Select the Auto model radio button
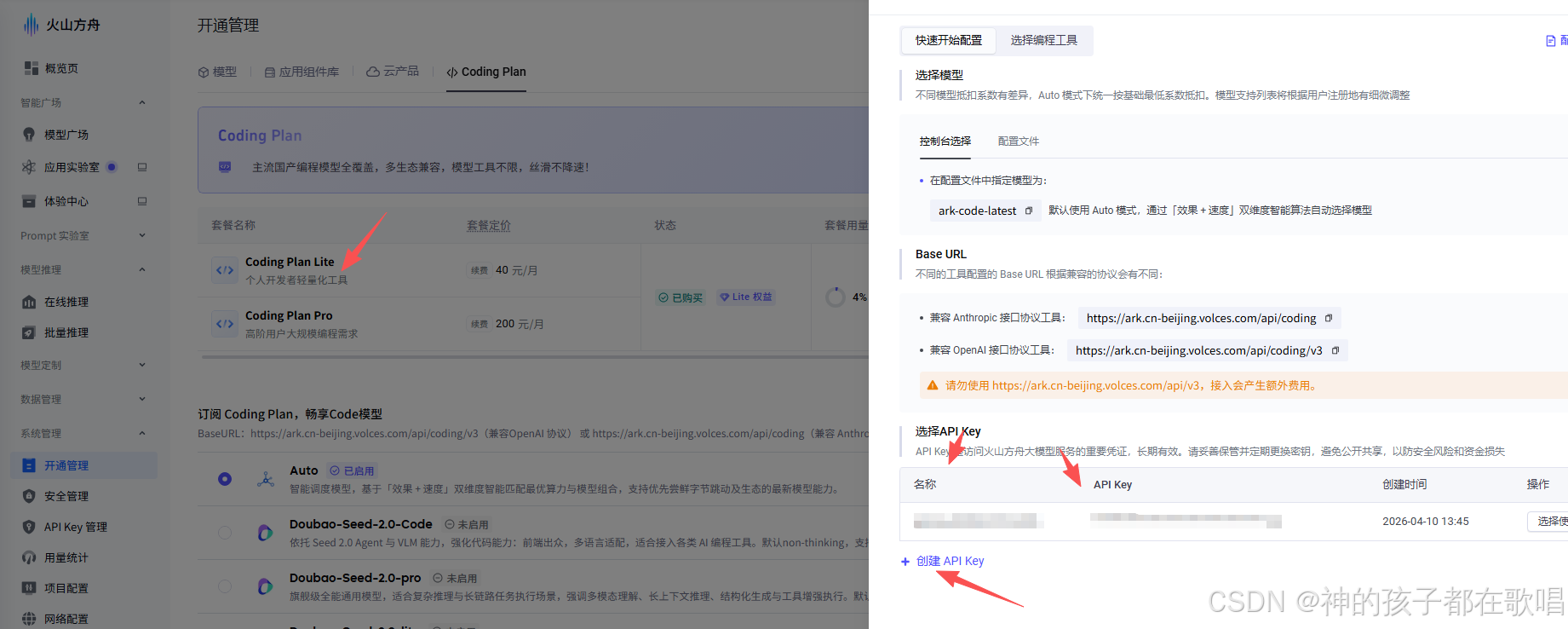The width and height of the screenshot is (1568, 629). (x=225, y=479)
